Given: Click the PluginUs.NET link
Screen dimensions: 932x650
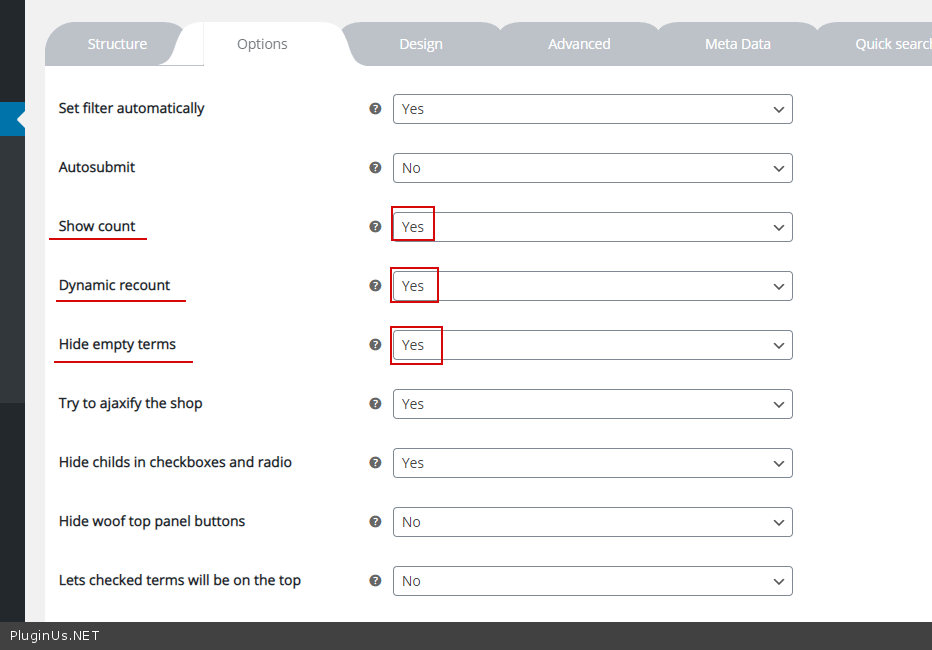Looking at the screenshot, I should tap(55, 635).
